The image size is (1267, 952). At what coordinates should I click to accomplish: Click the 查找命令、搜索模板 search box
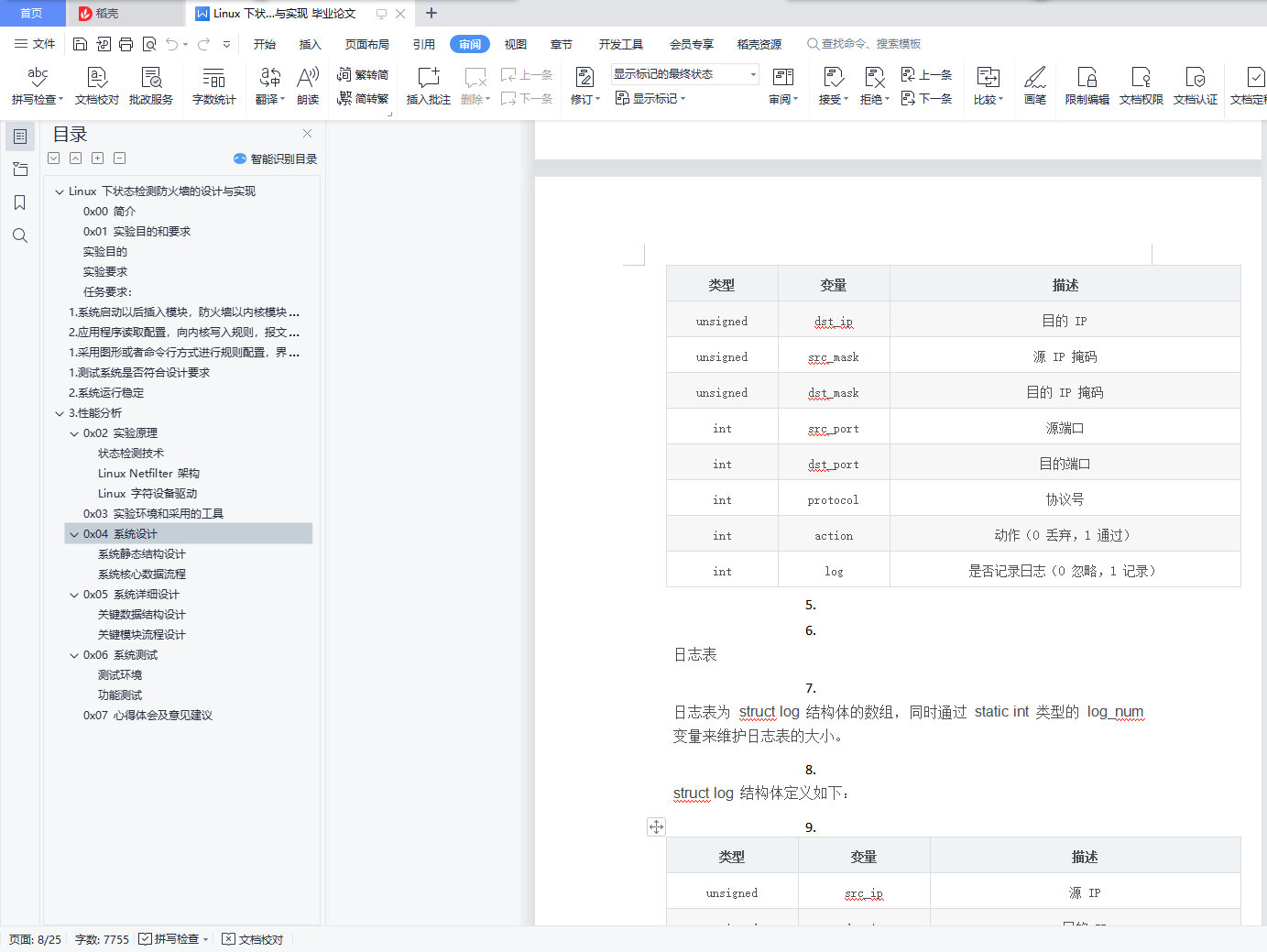pos(864,44)
